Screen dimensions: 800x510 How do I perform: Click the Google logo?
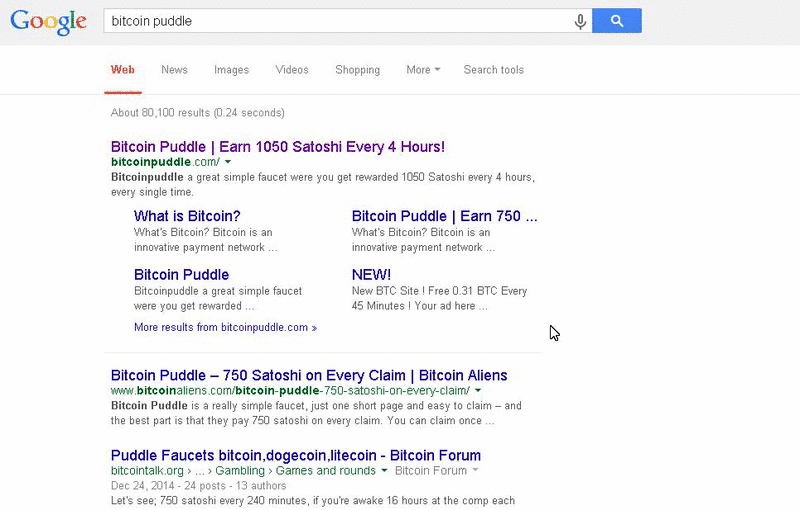(x=48, y=22)
